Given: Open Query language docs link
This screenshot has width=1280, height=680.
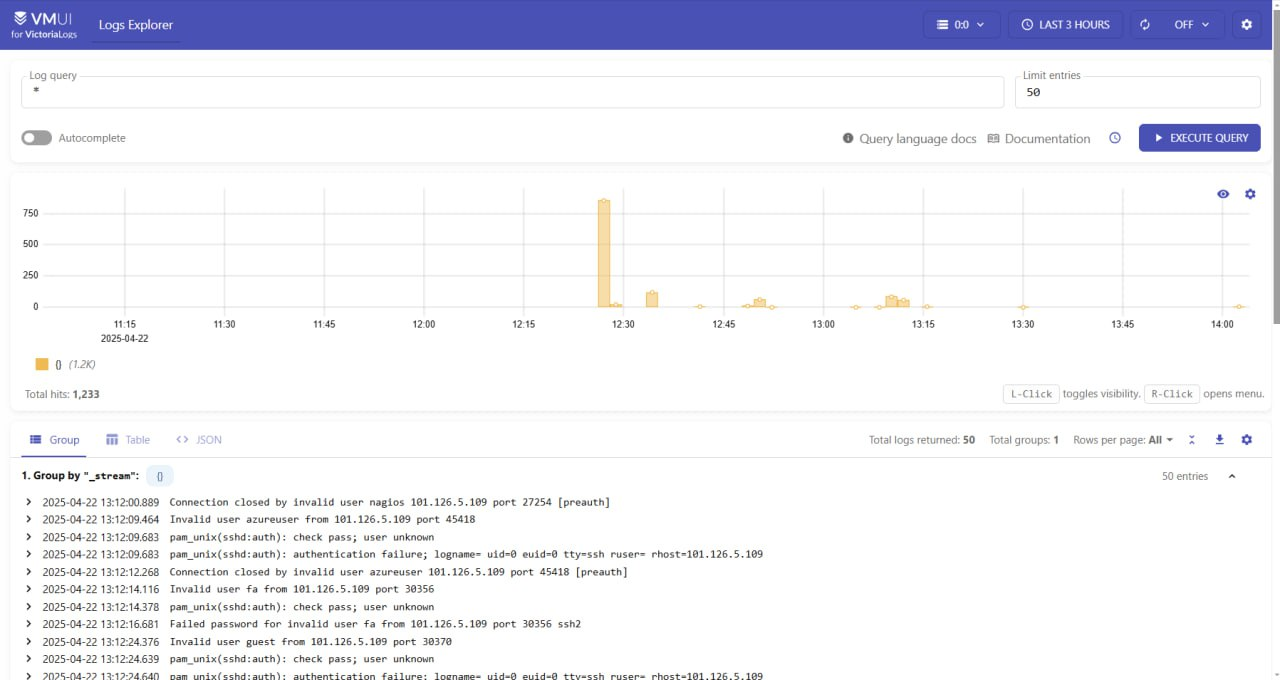Looking at the screenshot, I should (909, 139).
